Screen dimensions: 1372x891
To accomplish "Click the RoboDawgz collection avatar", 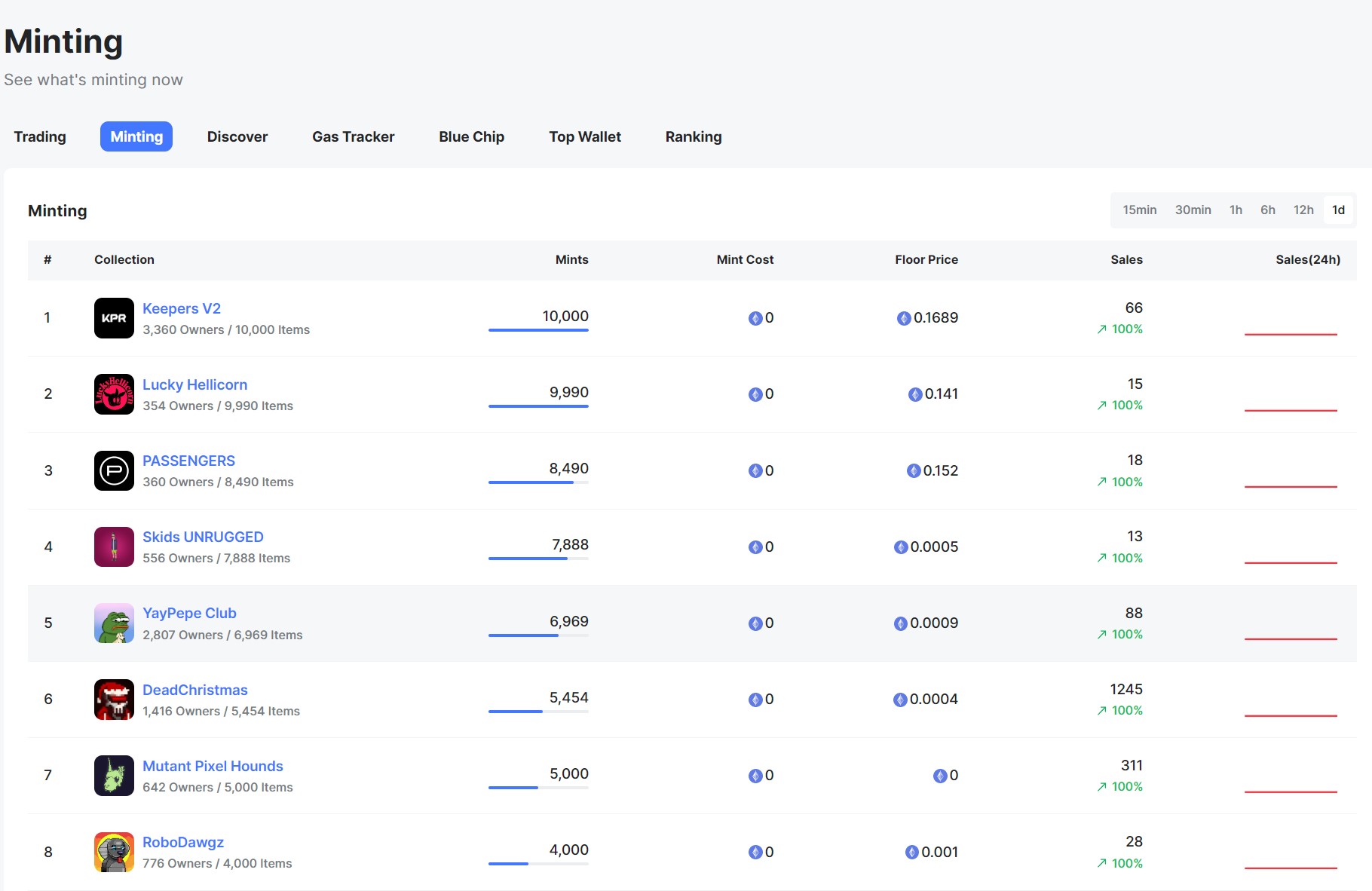I will pos(114,852).
